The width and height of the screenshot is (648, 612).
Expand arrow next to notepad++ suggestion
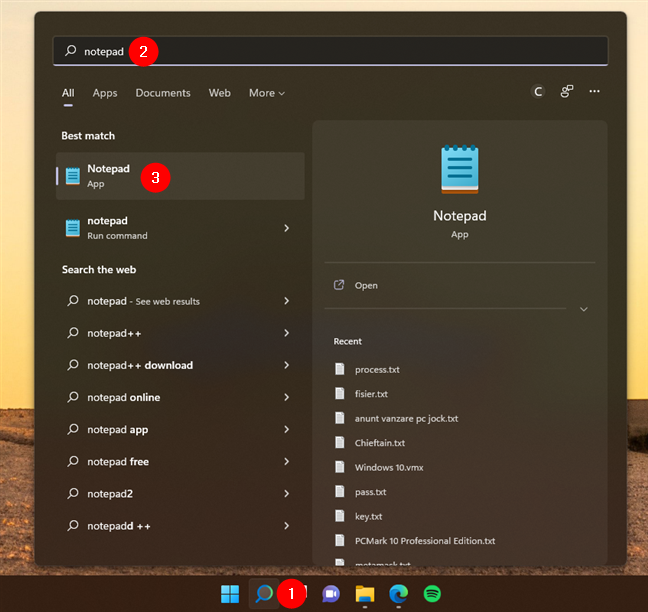286,333
